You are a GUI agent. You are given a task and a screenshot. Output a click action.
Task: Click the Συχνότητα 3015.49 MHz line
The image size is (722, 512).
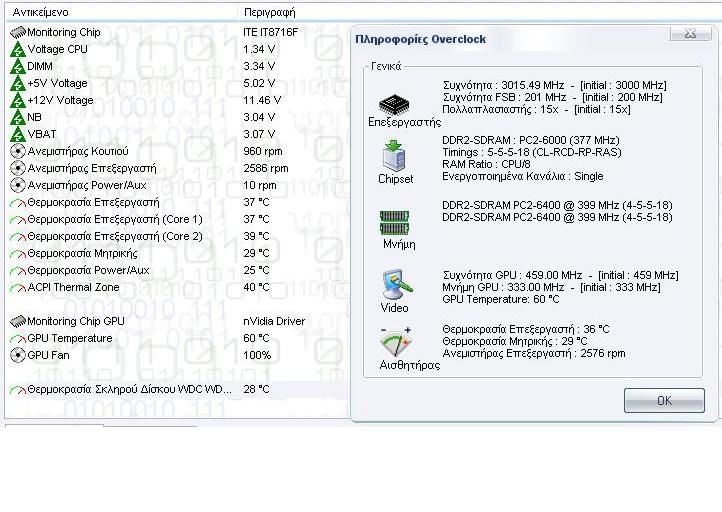click(x=554, y=85)
